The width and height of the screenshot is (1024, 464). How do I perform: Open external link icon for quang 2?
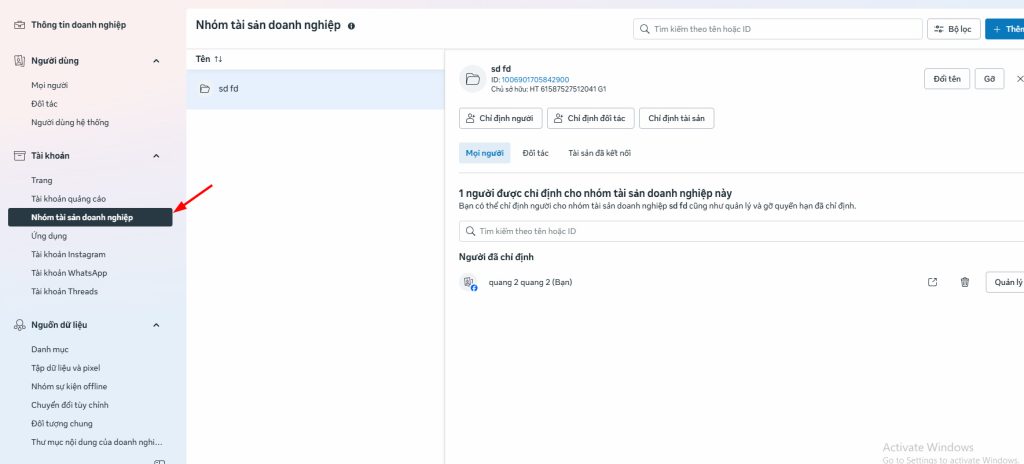click(932, 282)
